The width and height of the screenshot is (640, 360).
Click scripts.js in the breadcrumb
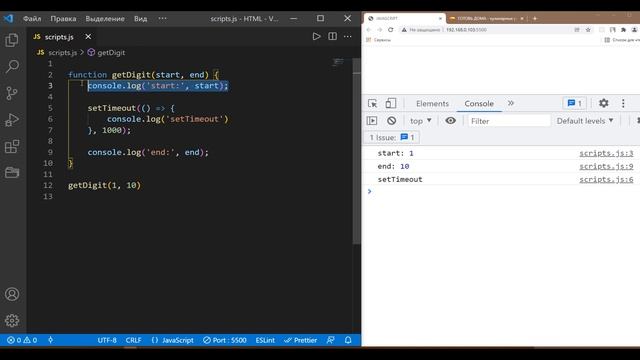pyautogui.click(x=62, y=53)
